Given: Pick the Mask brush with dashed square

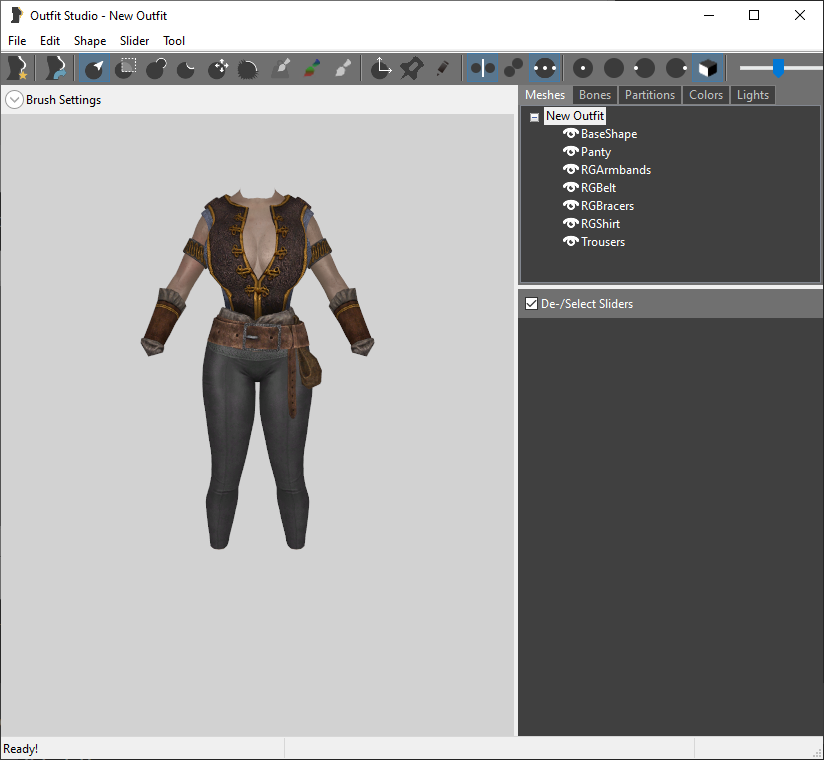Looking at the screenshot, I should (126, 68).
